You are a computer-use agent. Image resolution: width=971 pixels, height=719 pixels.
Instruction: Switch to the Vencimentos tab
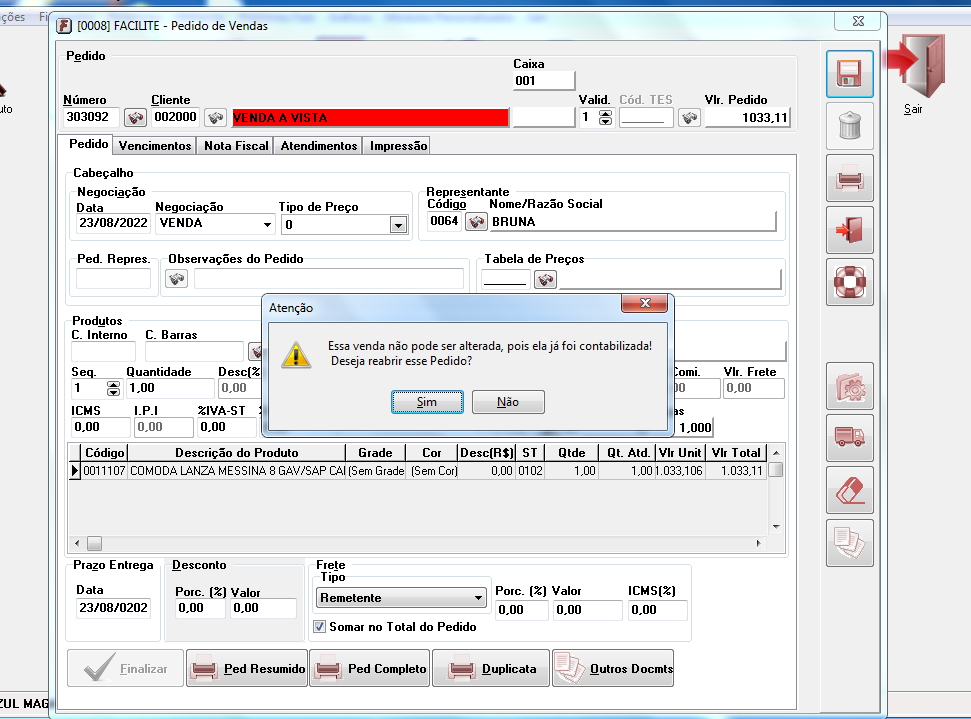click(155, 146)
